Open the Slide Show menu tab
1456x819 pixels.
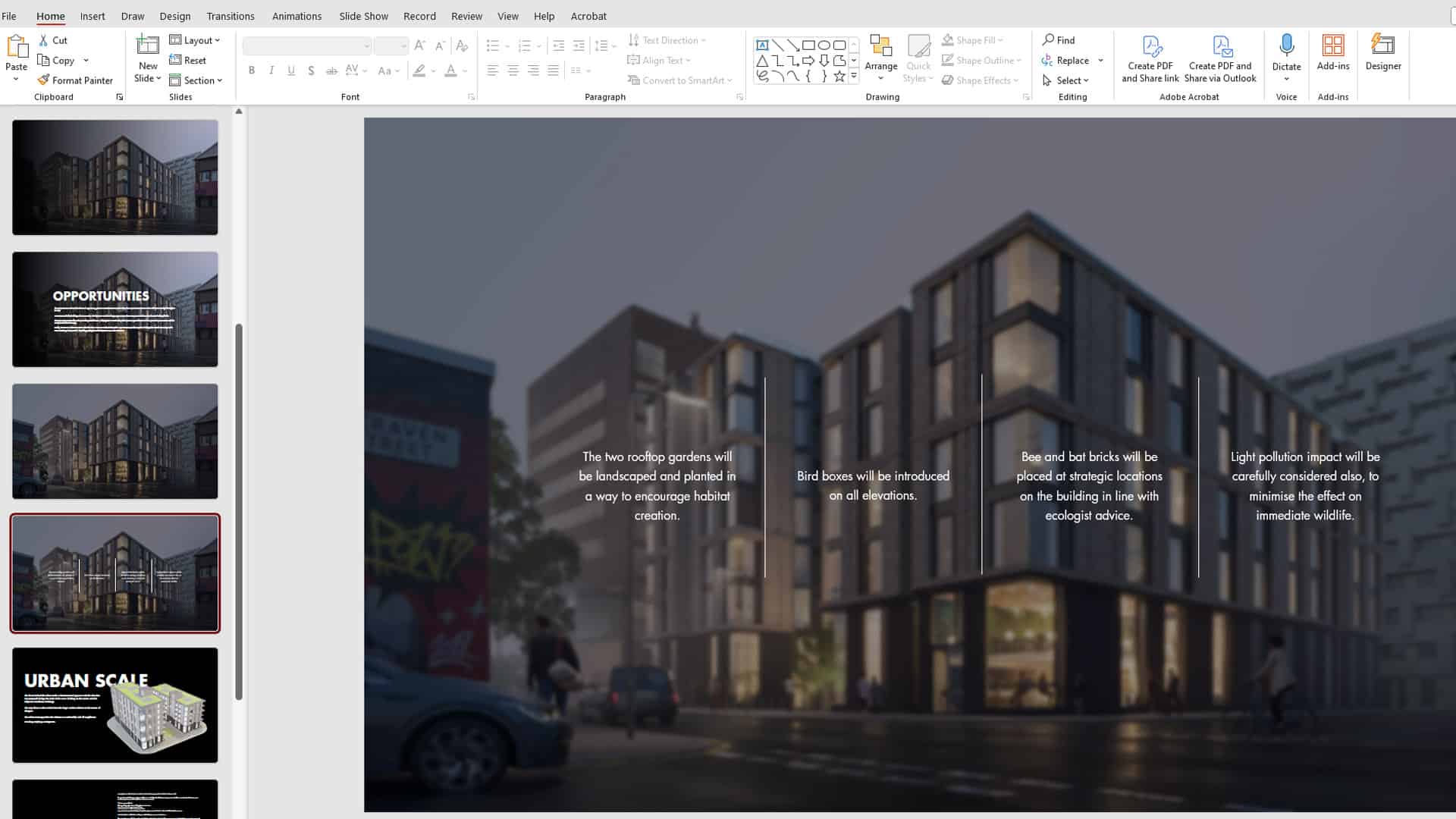pos(362,16)
